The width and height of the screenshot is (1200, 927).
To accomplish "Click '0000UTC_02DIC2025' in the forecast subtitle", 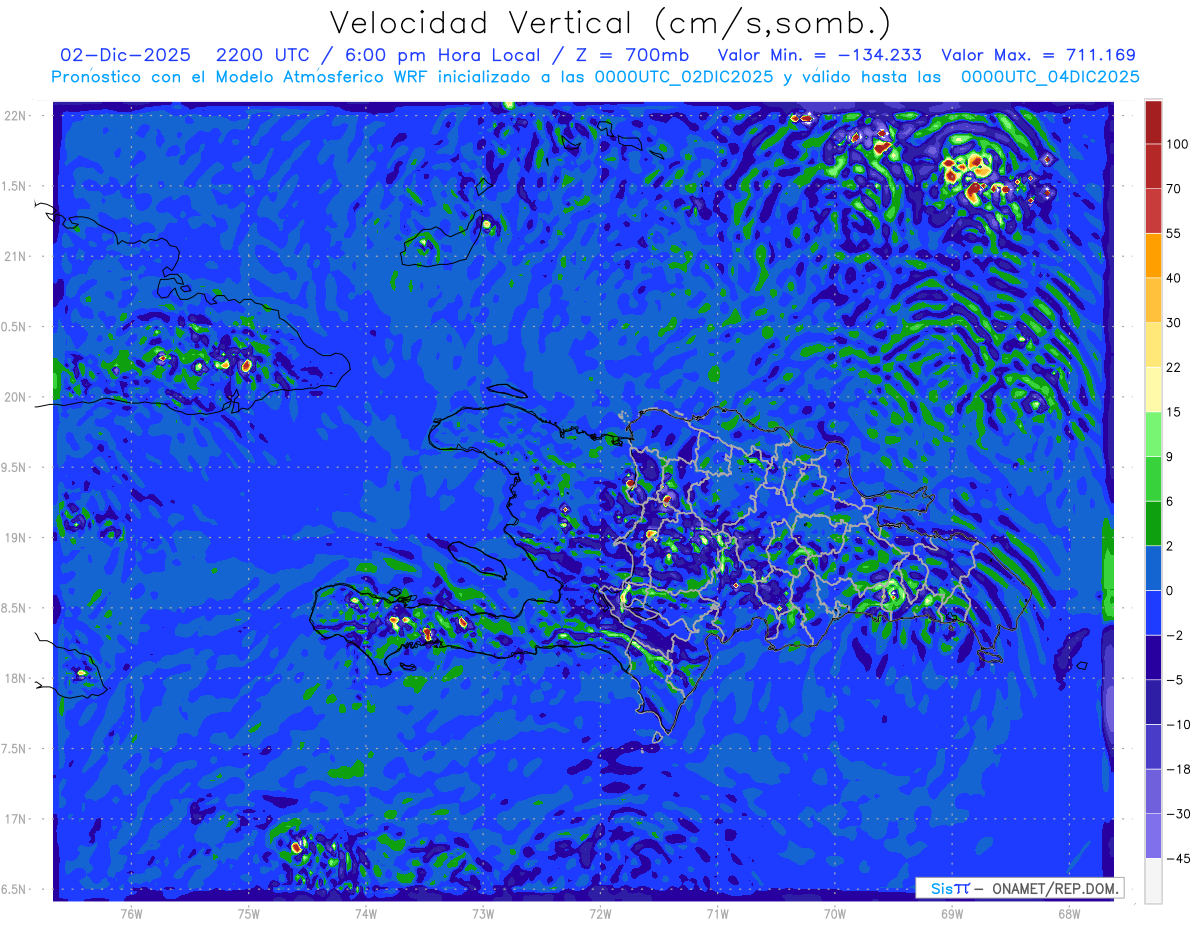I will (x=684, y=76).
